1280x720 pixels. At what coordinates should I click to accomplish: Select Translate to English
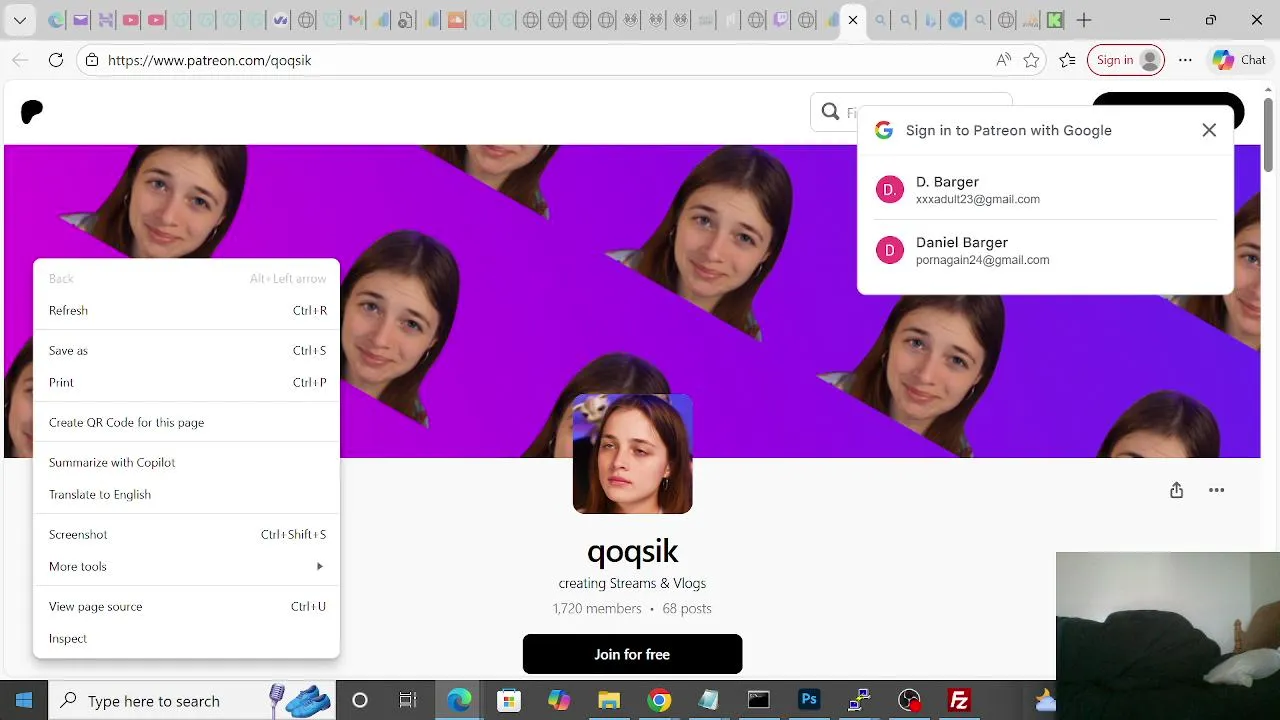186,494
